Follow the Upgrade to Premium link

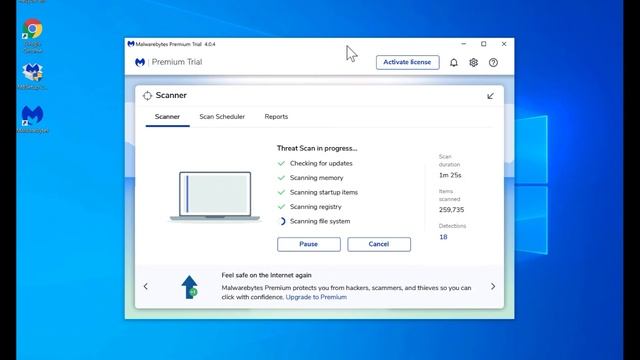[x=316, y=297]
